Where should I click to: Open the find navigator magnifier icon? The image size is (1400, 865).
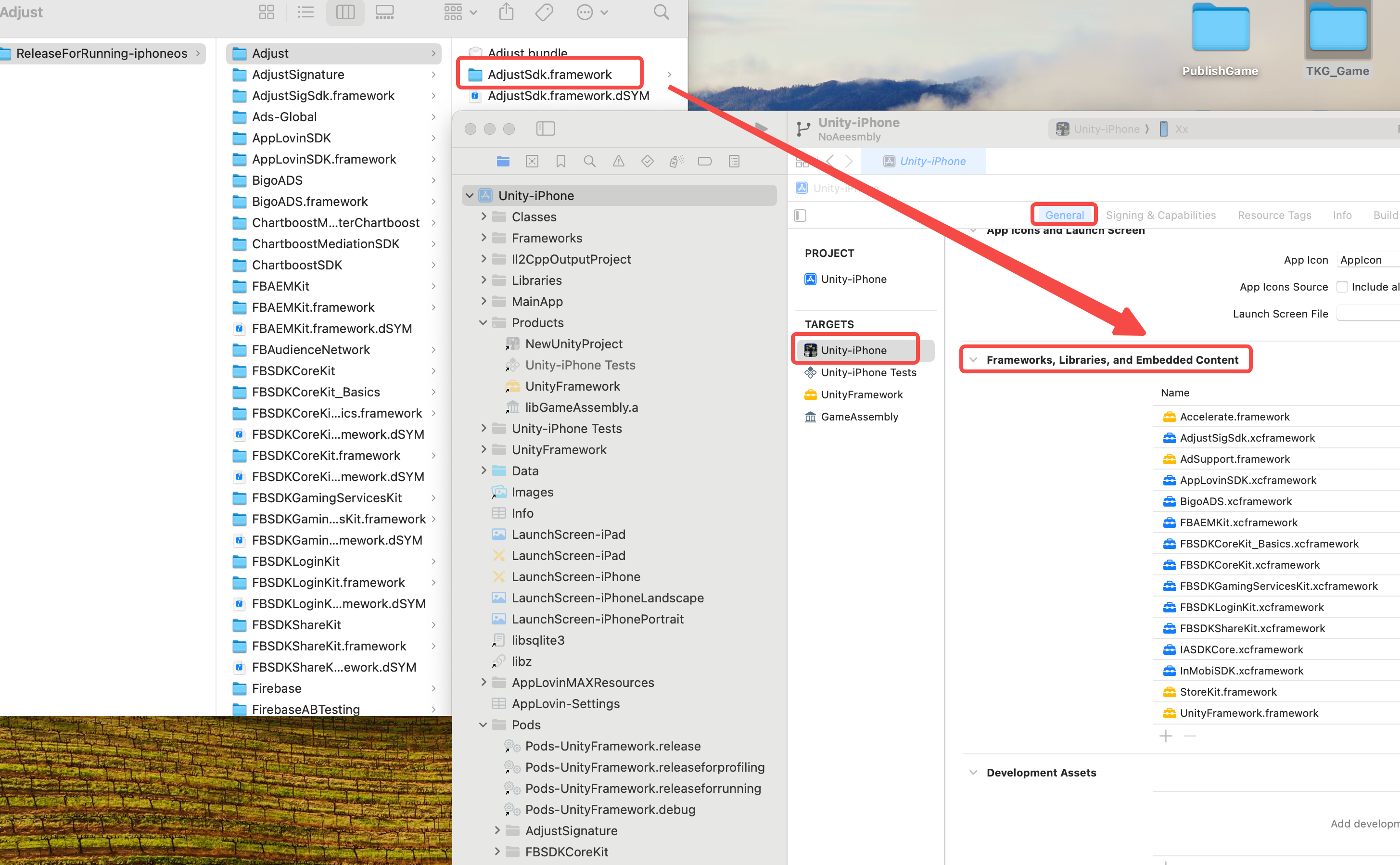tap(589, 161)
